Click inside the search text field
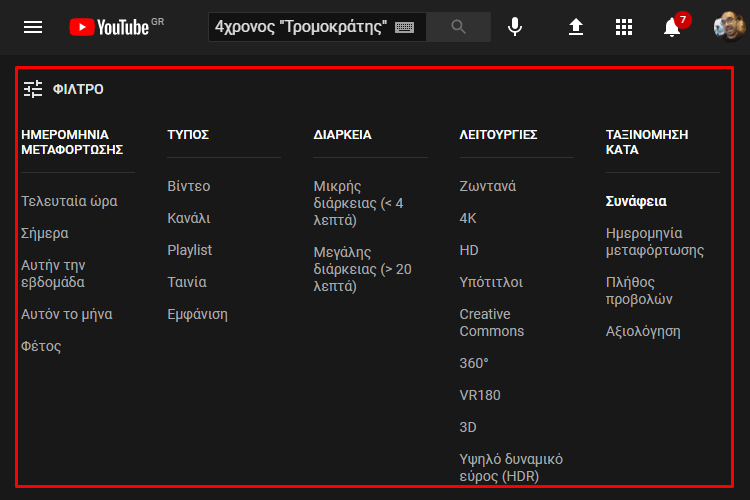This screenshot has height=500, width=750. (x=301, y=27)
